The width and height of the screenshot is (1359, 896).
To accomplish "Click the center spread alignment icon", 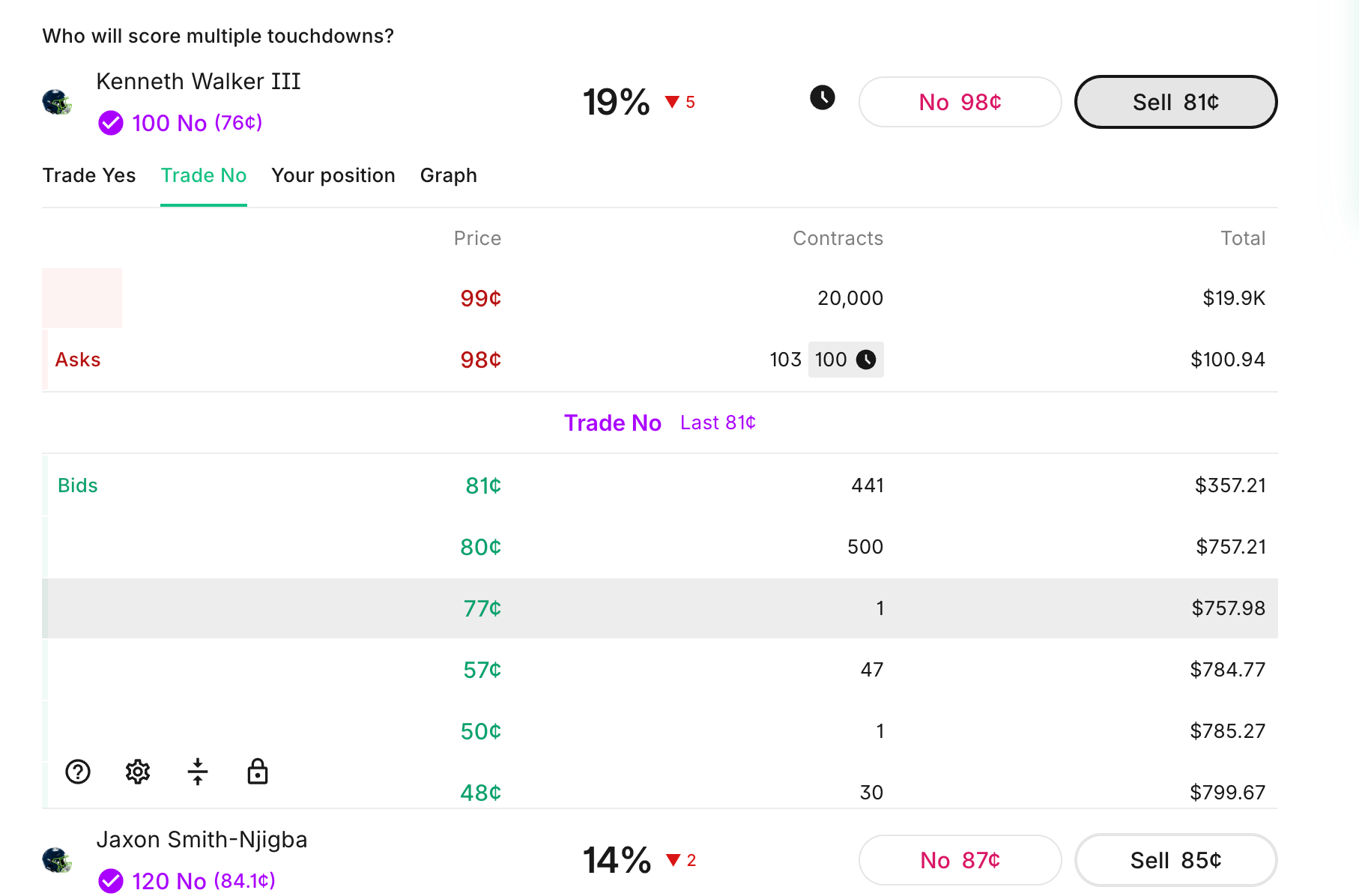I will pos(198,771).
